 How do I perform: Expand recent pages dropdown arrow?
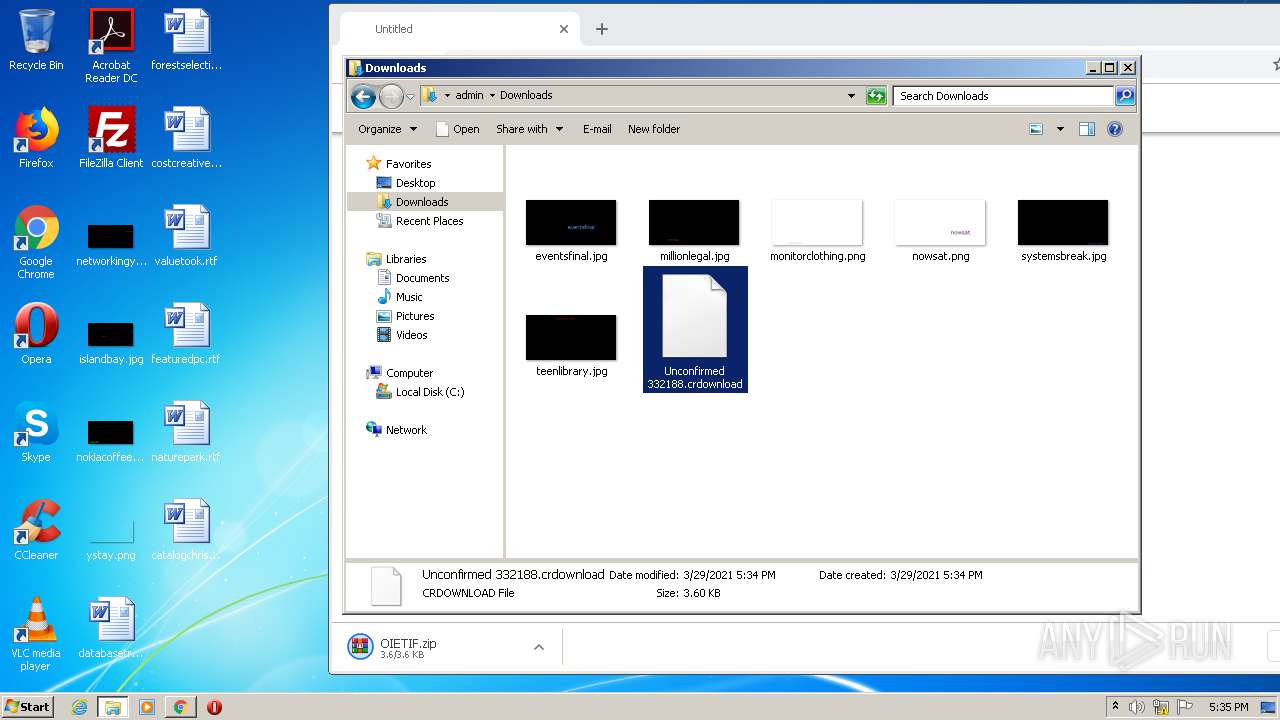click(x=410, y=97)
